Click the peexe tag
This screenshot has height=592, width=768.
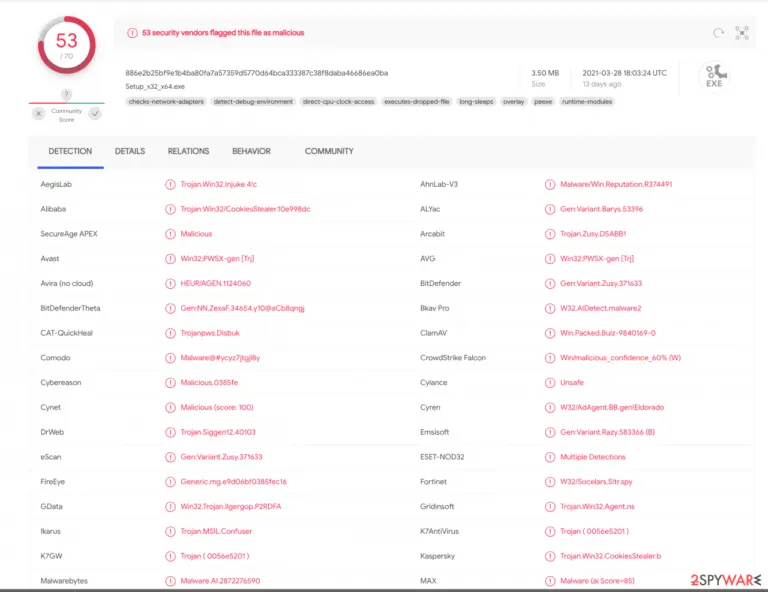click(x=543, y=102)
